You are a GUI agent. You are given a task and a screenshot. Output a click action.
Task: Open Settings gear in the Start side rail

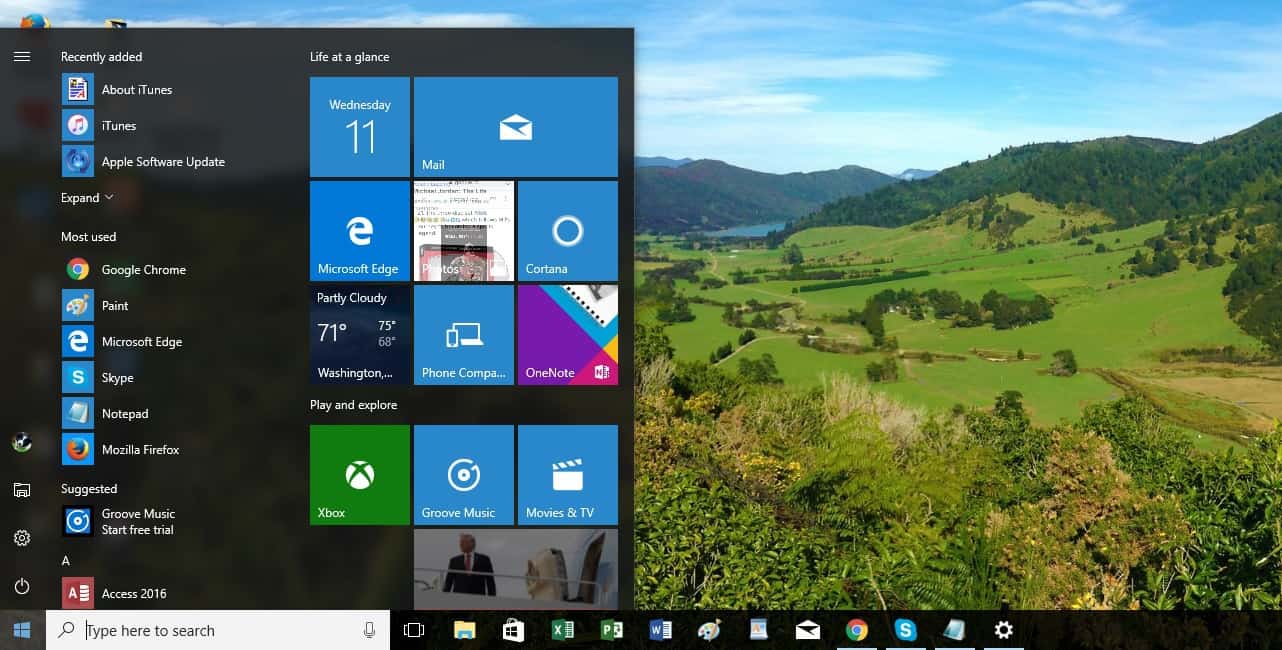coord(22,538)
